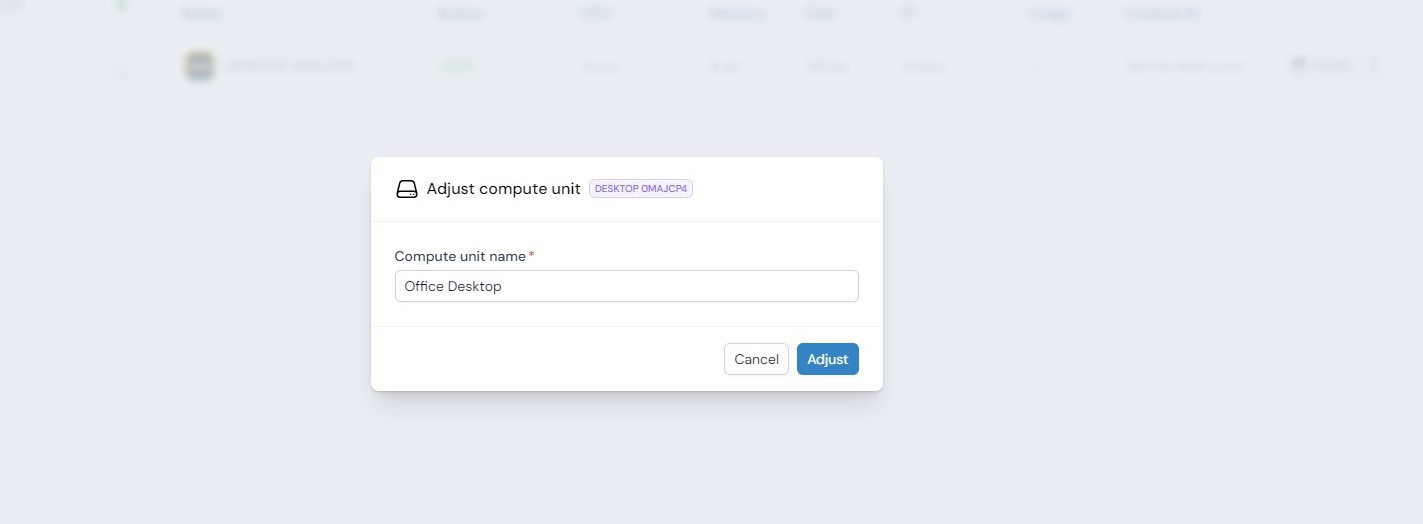Click the IP column header
Viewport: 1423px width, 524px height.
coord(907,14)
